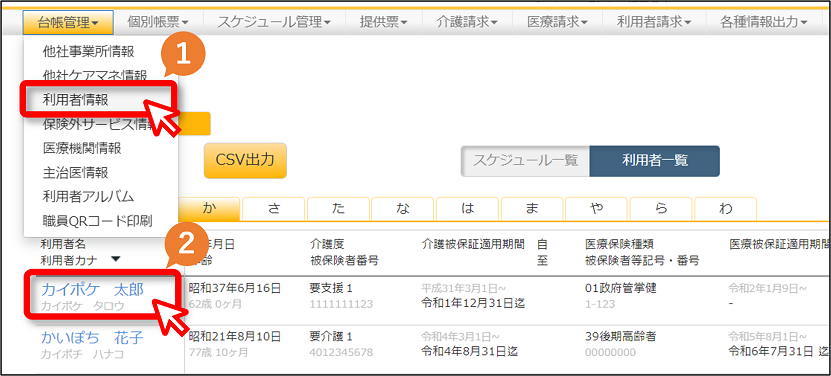831x376 pixels.
Task: Open the スケジュール管理 menu
Action: pyautogui.click(x=274, y=22)
